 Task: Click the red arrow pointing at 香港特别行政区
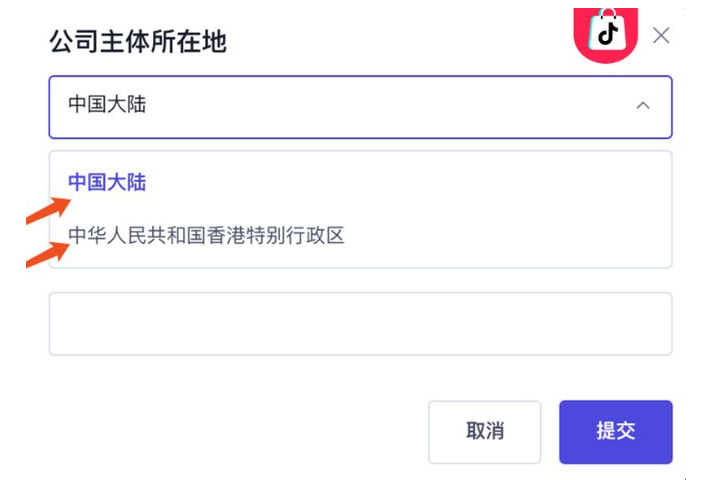[47, 254]
